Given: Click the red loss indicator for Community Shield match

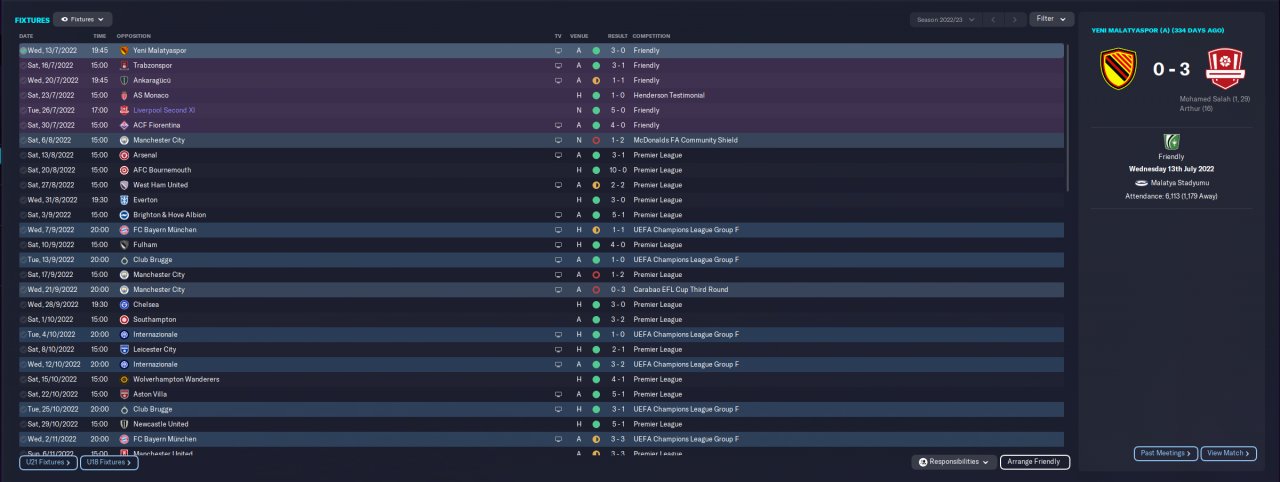Looking at the screenshot, I should [x=596, y=140].
